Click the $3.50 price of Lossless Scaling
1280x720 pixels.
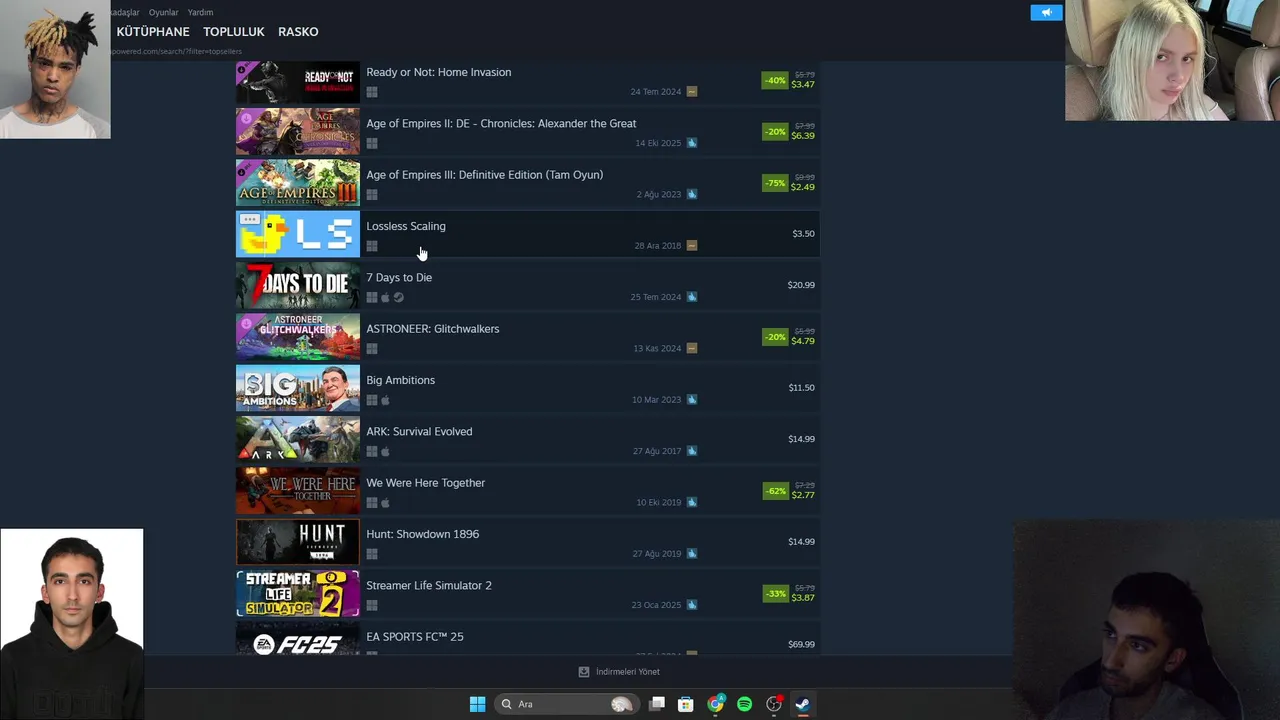coord(804,234)
